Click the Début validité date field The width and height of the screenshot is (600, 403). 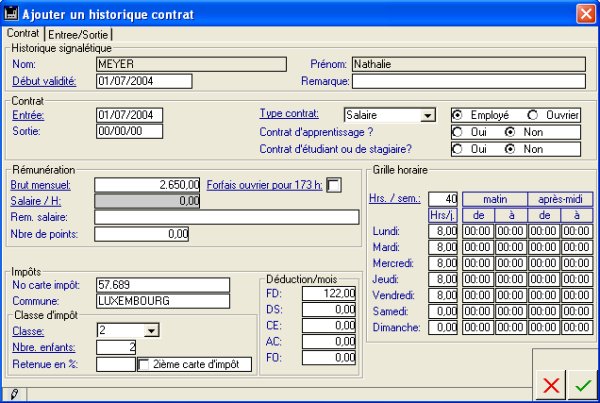tap(144, 81)
